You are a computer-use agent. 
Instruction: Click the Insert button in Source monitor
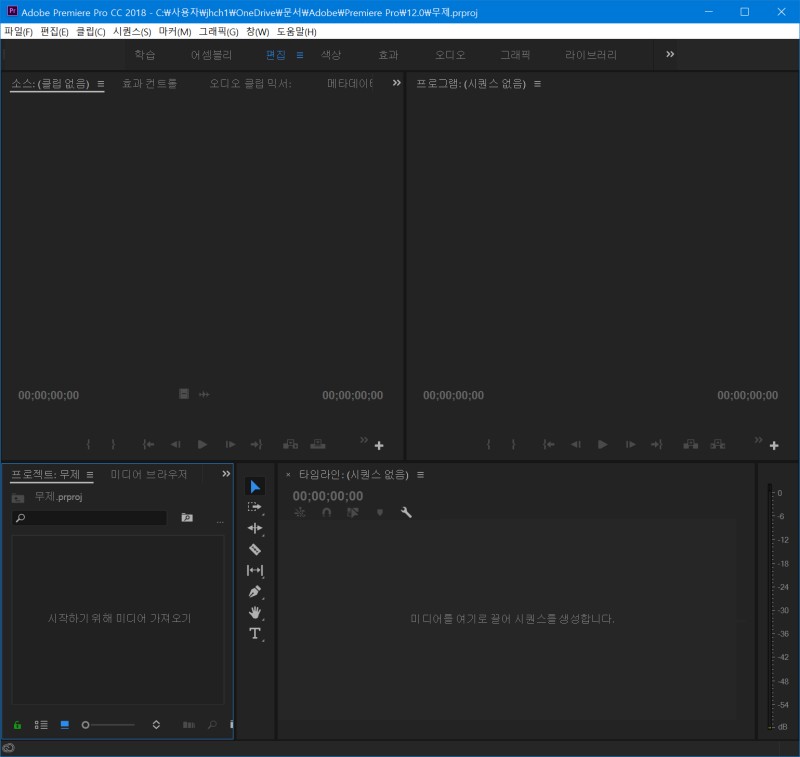click(x=290, y=444)
